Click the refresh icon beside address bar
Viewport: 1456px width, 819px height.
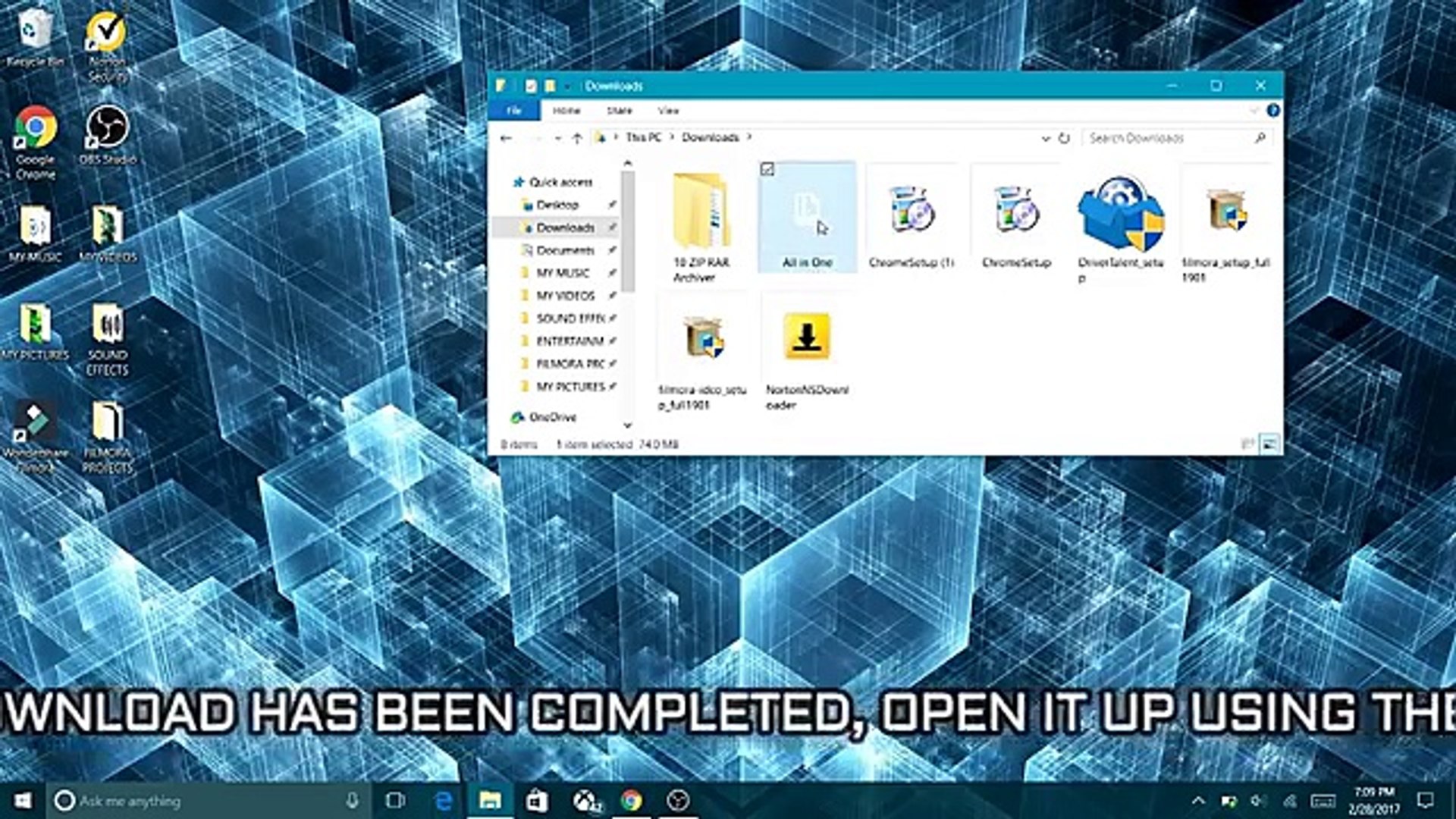pos(1064,138)
